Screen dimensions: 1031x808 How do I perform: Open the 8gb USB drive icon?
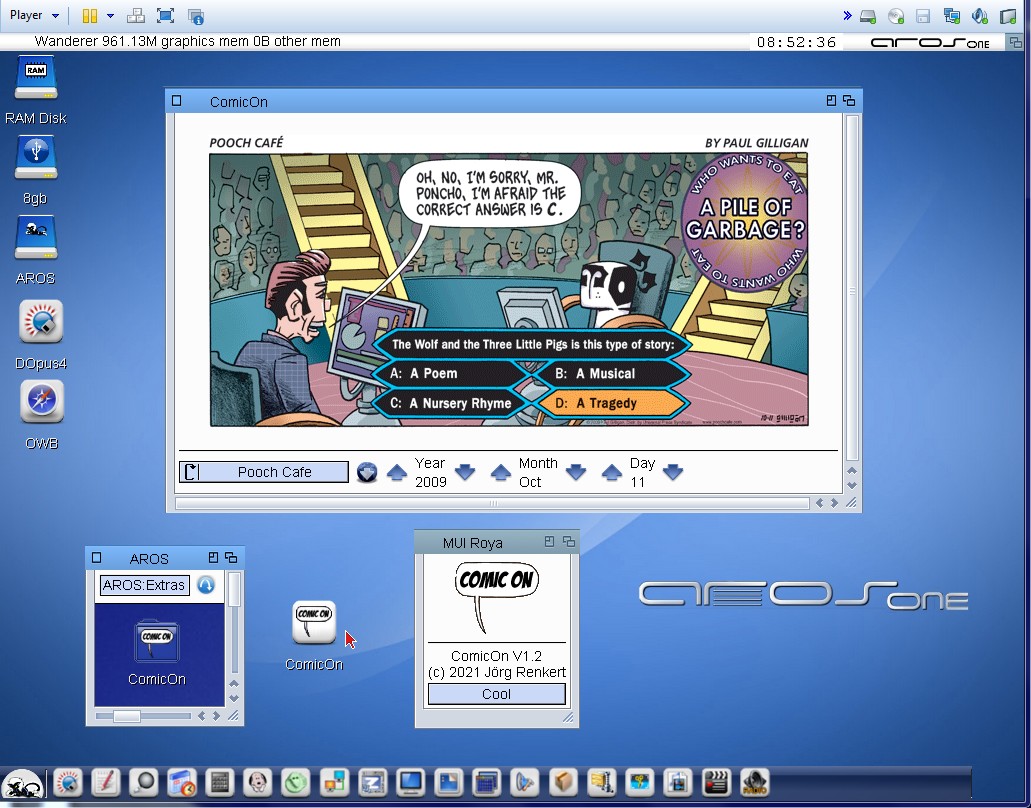(36, 159)
